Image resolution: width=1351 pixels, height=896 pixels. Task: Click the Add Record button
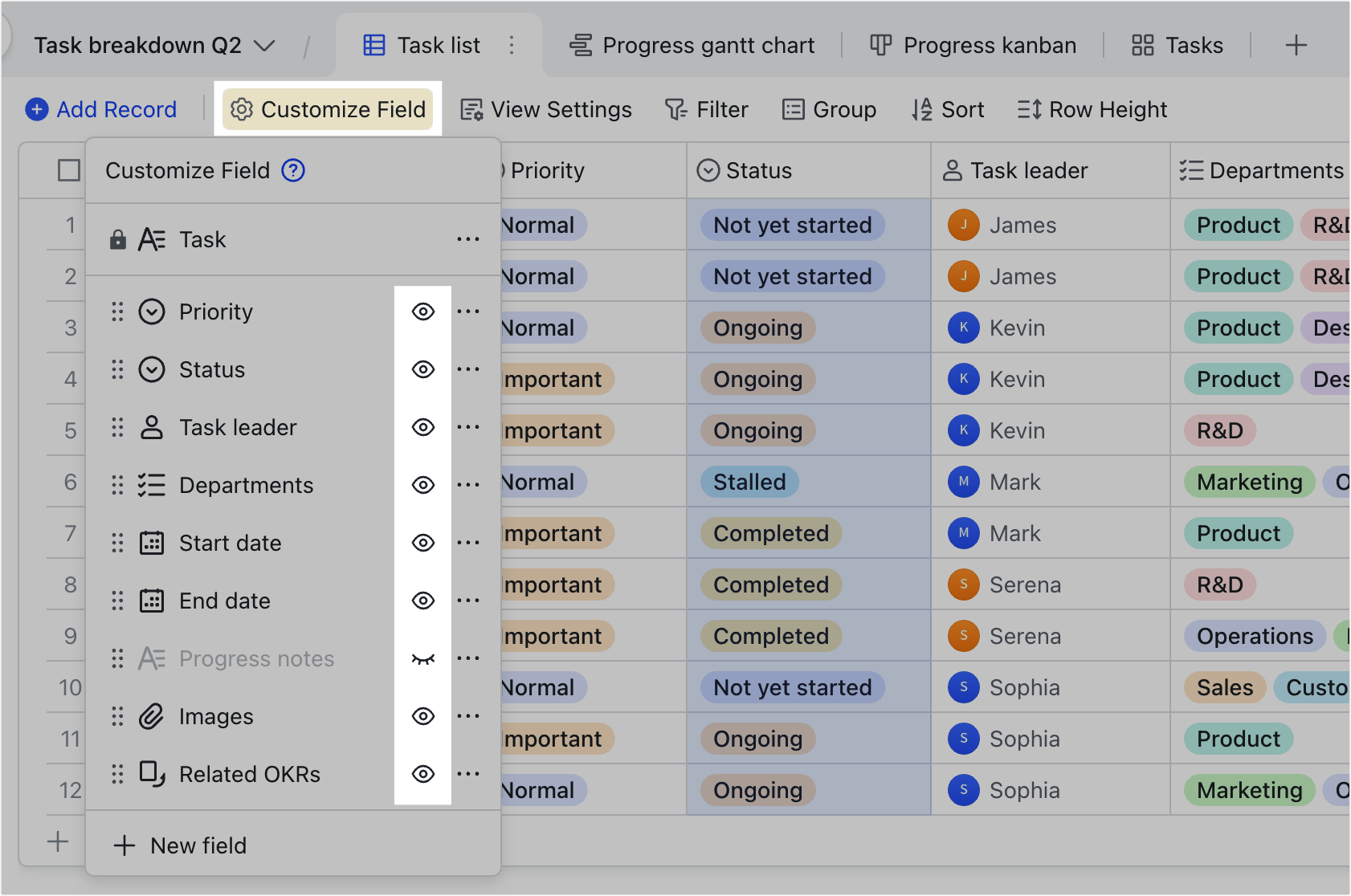(x=101, y=109)
